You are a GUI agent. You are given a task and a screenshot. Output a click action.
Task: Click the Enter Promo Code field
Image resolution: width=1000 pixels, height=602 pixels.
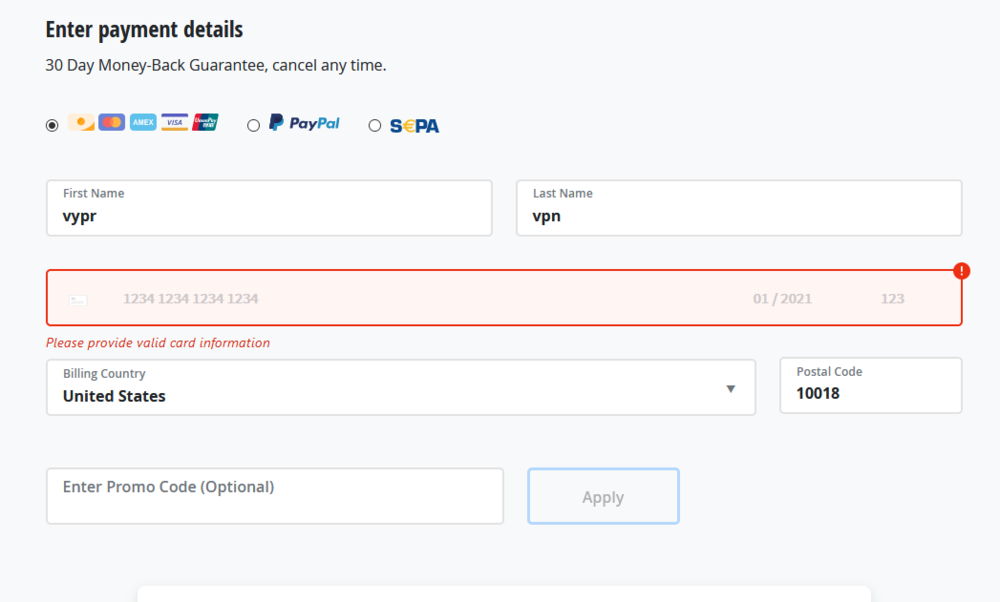point(274,496)
